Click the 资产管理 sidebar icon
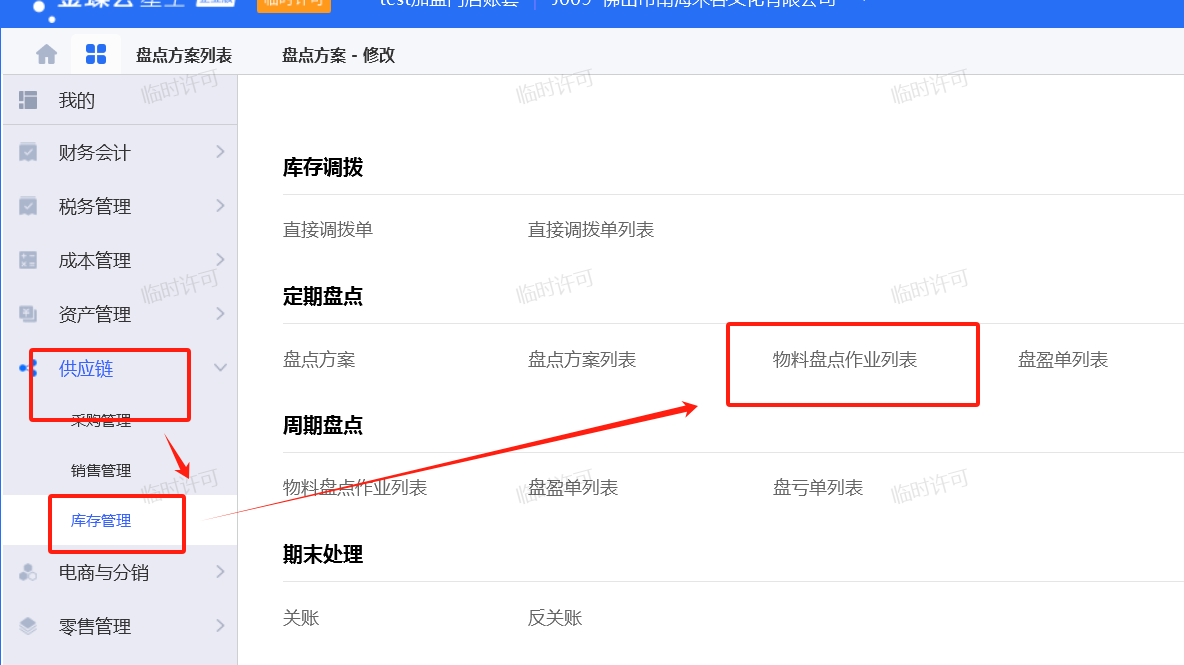The image size is (1184, 665). [28, 313]
